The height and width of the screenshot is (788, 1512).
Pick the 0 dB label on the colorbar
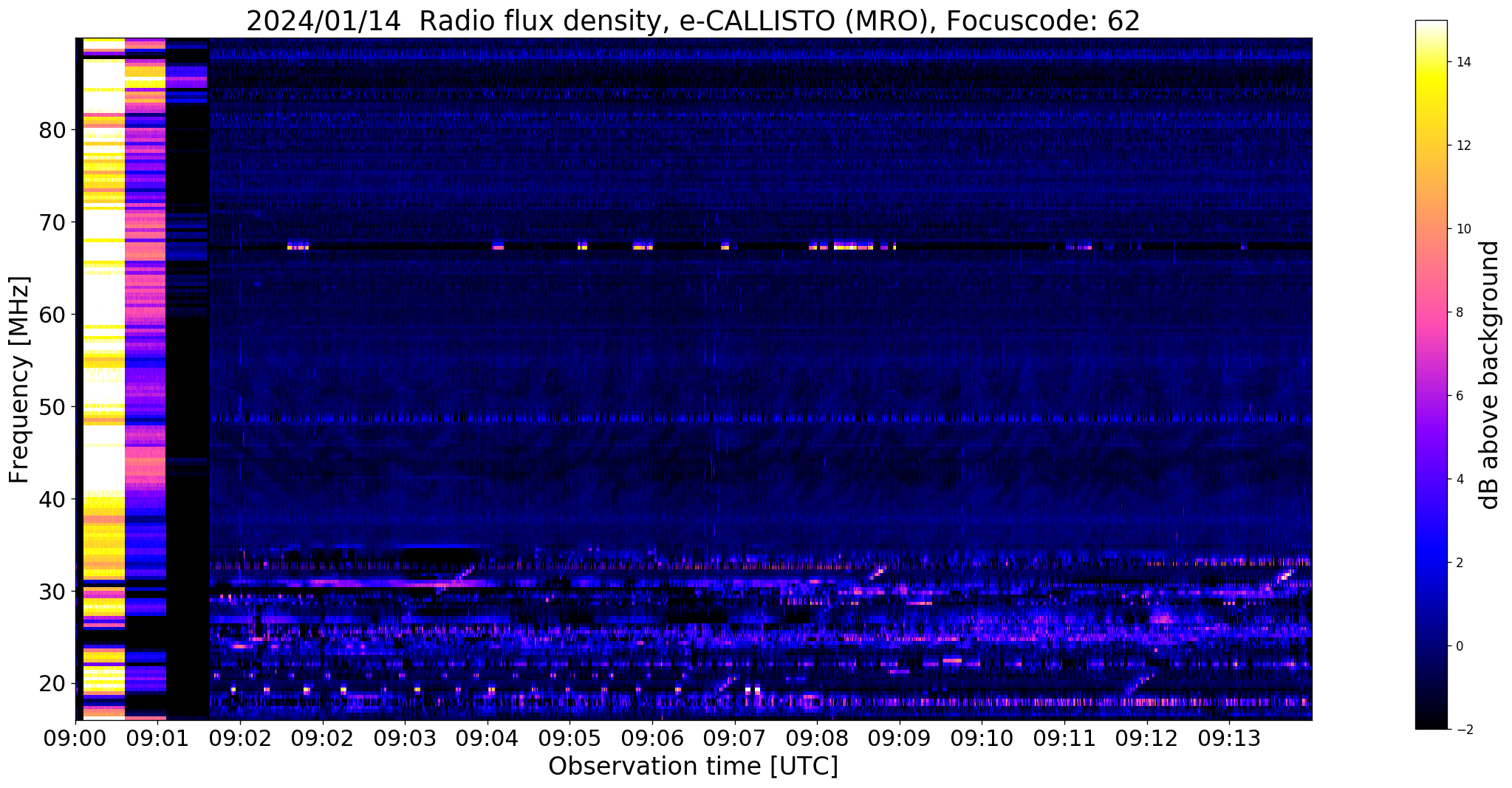click(1460, 647)
